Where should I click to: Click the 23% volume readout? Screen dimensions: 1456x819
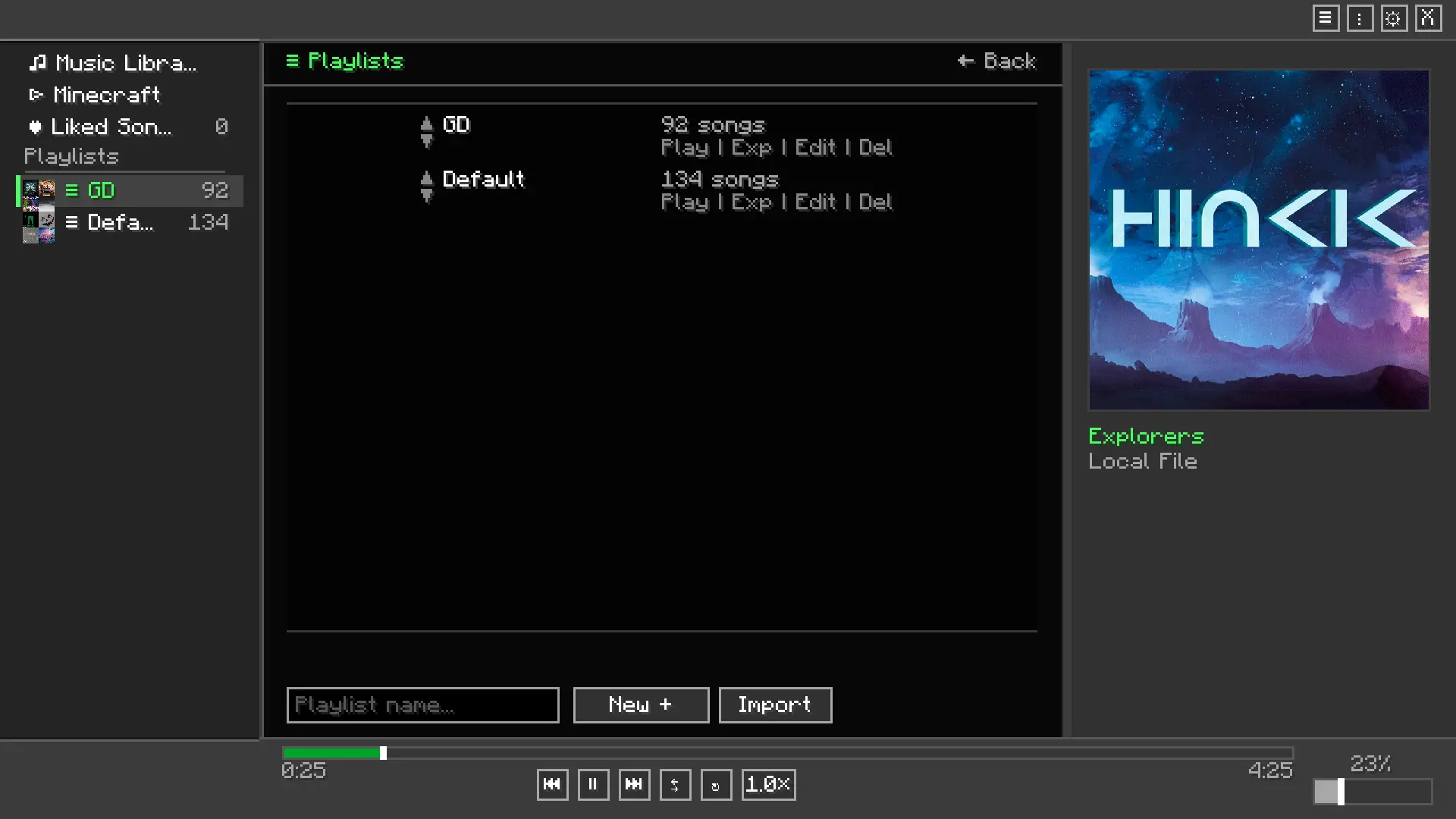pyautogui.click(x=1370, y=764)
